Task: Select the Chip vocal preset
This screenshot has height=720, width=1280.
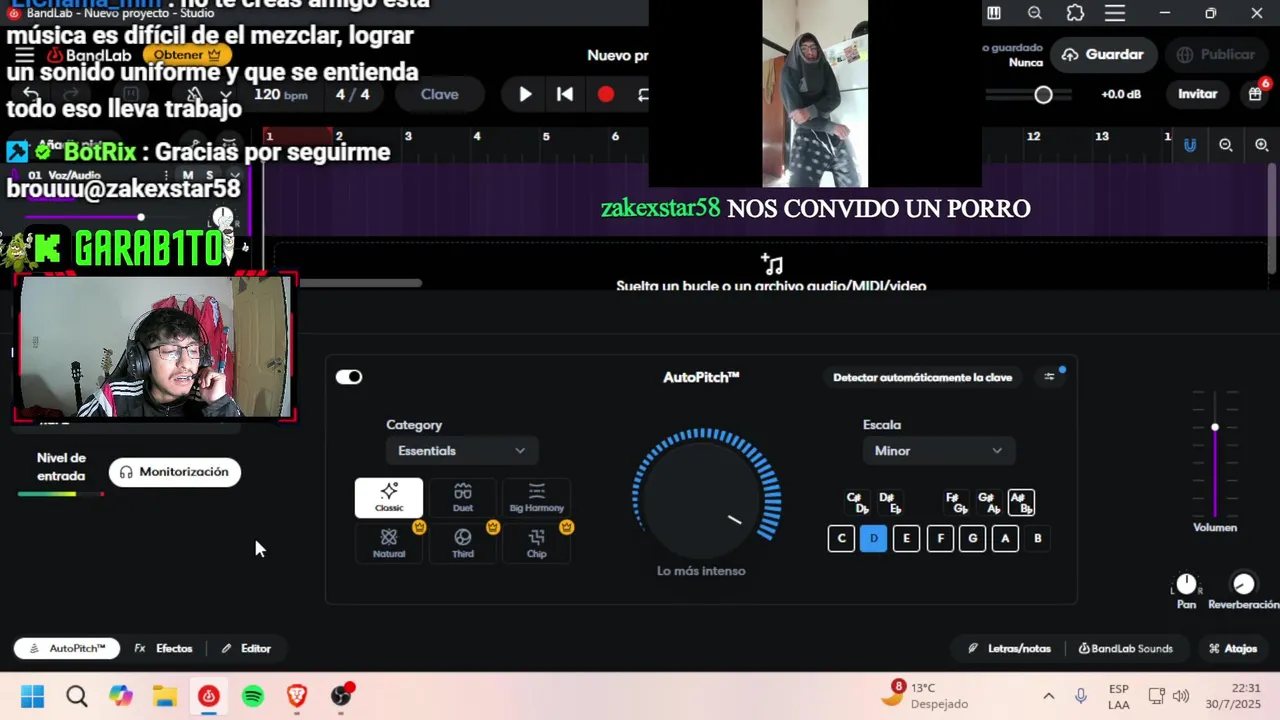Action: click(x=537, y=543)
